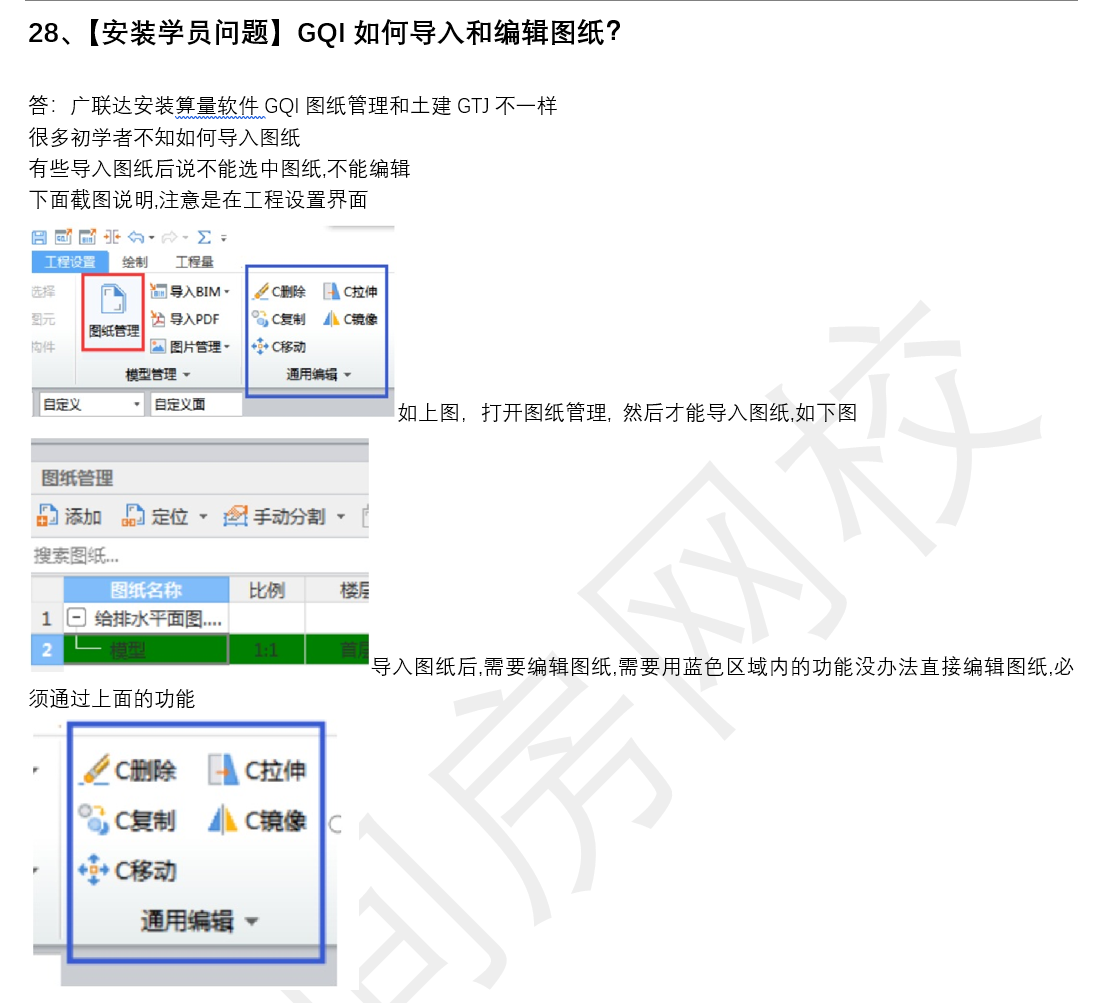The width and height of the screenshot is (1114, 1003).
Task: Click the Undo arrow icon
Action: (136, 237)
